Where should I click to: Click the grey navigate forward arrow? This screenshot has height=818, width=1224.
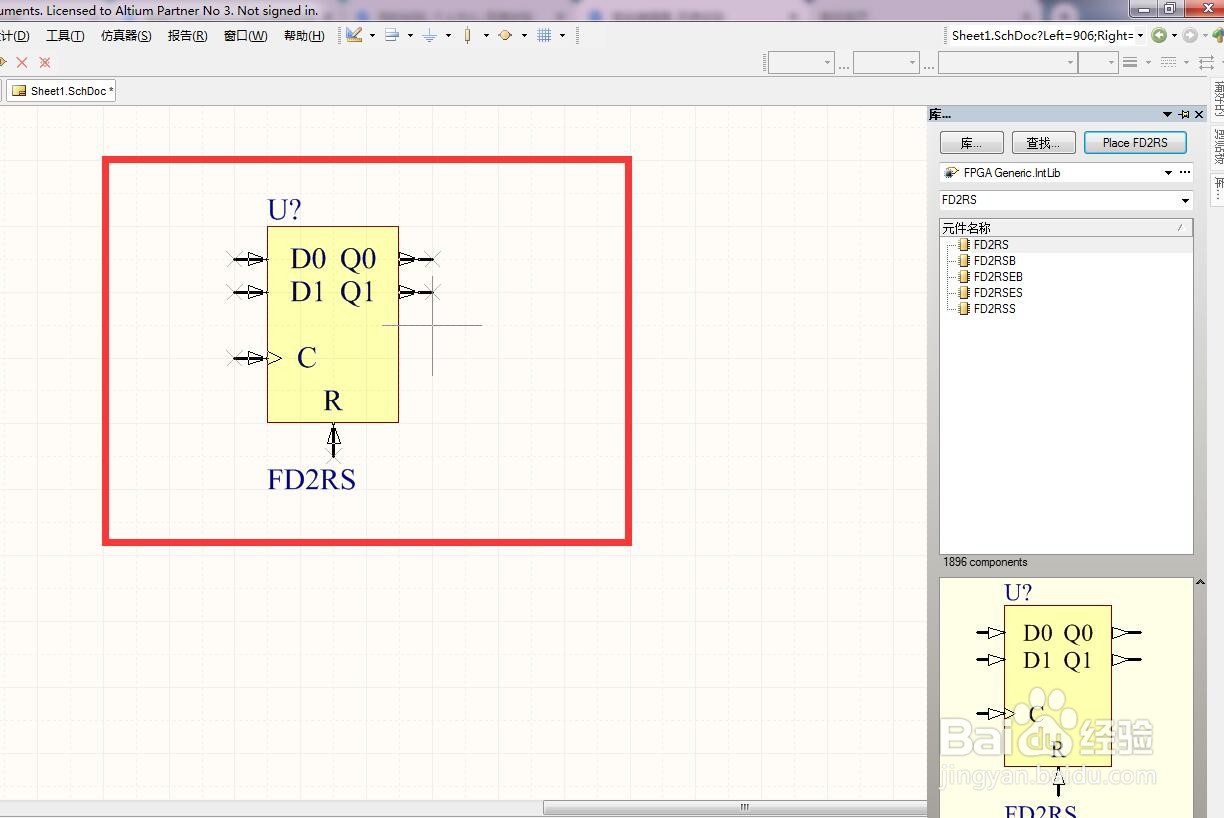point(1189,35)
